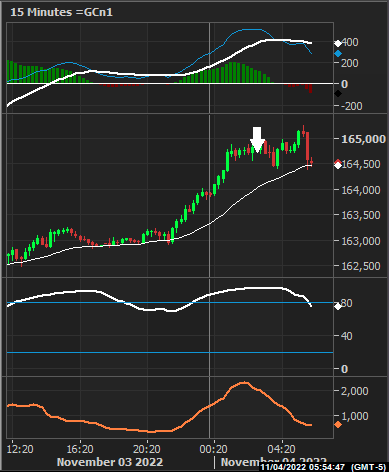Image resolution: width=389 pixels, height=472 pixels.
Task: Click the 04:20 time axis label
Action: point(282,449)
